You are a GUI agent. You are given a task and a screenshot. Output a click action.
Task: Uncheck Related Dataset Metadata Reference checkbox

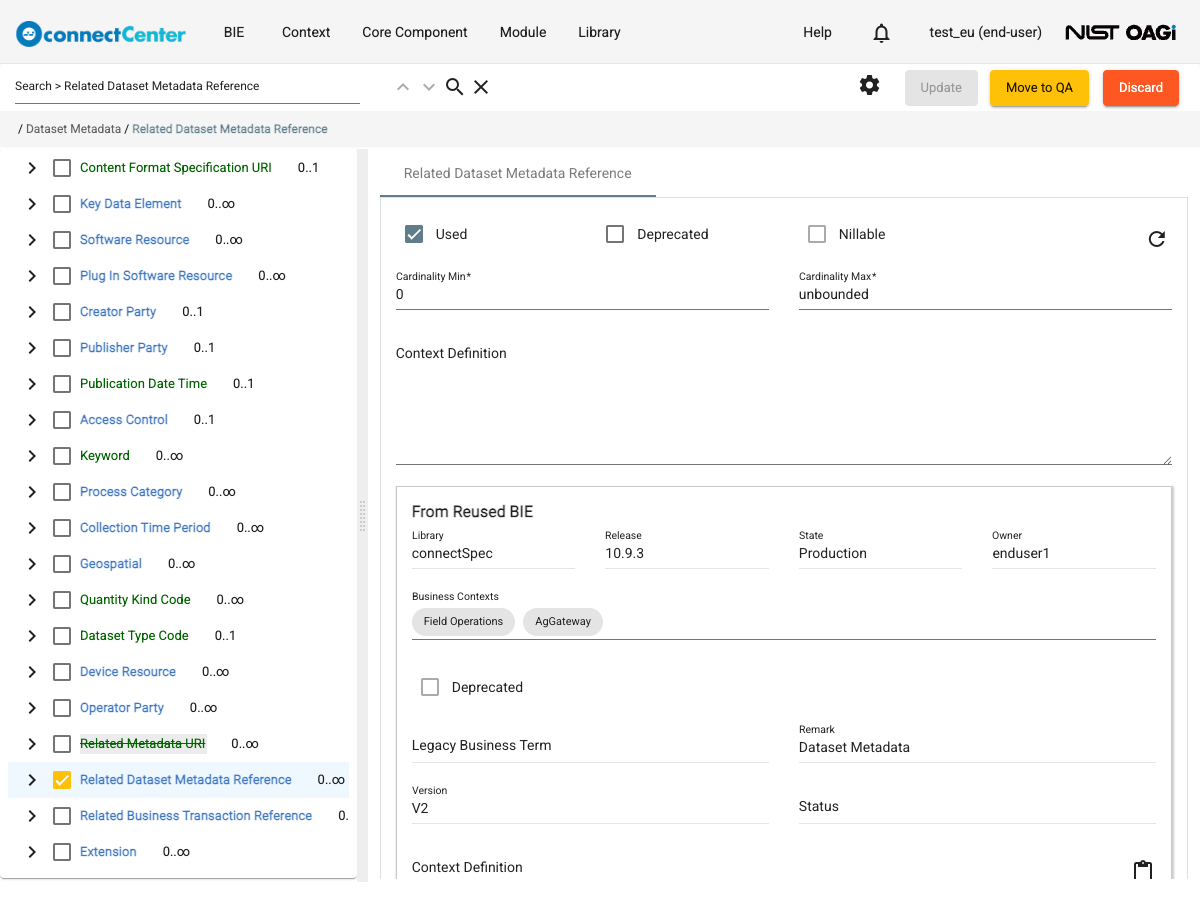coord(62,780)
